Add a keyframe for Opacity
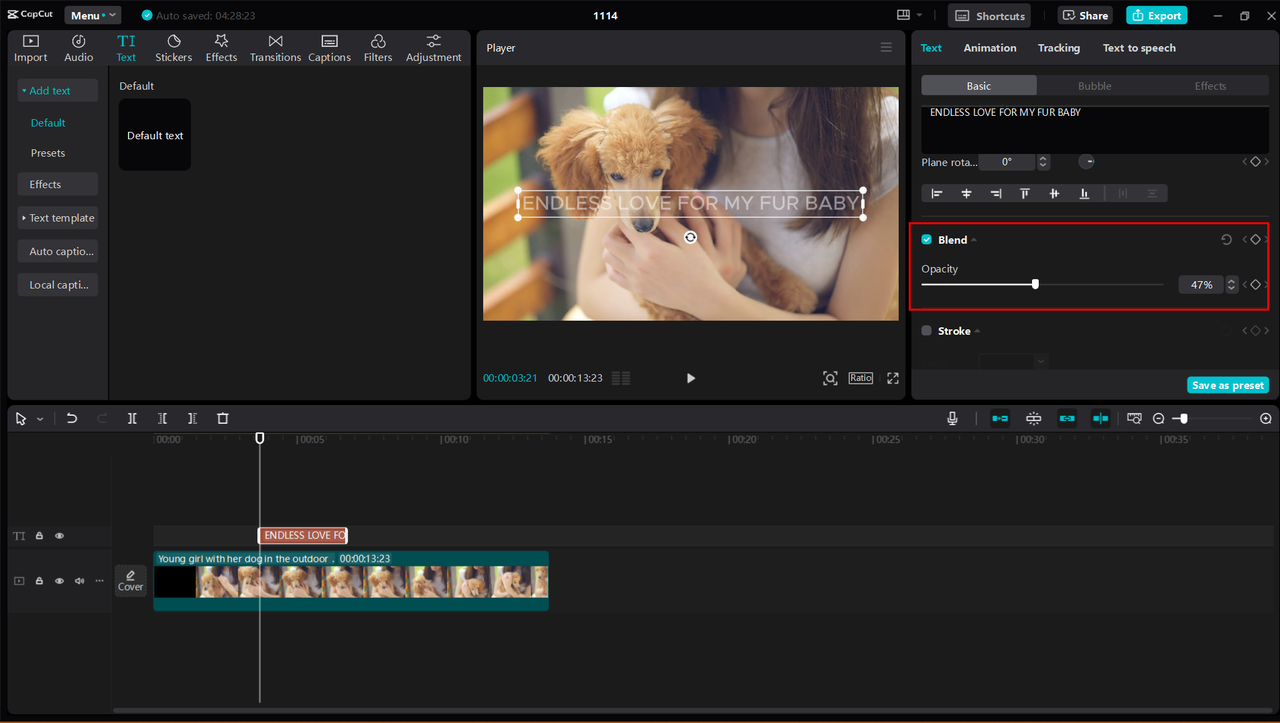 pos(1255,285)
